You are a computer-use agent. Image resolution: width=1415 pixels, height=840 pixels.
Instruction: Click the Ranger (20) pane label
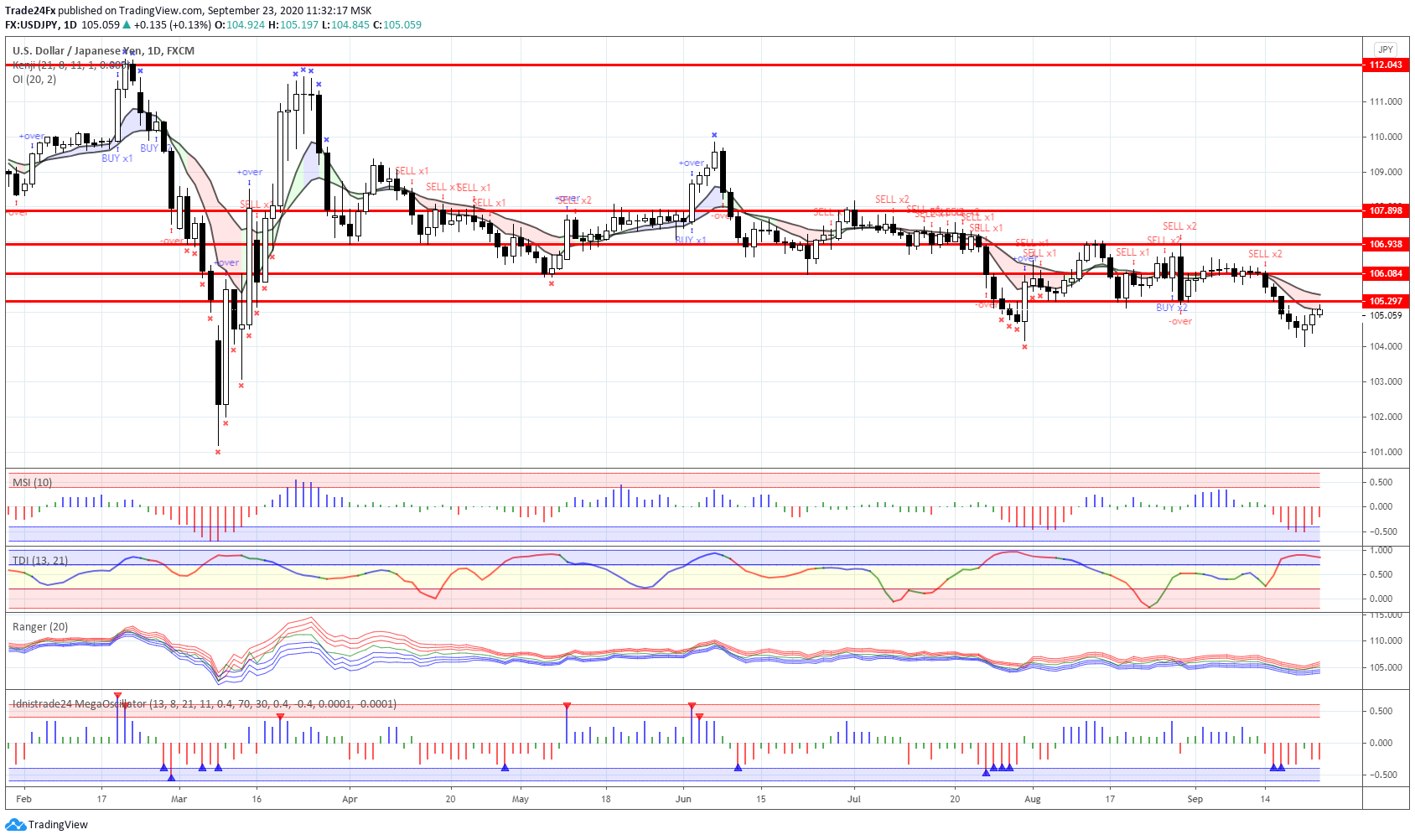[x=40, y=626]
